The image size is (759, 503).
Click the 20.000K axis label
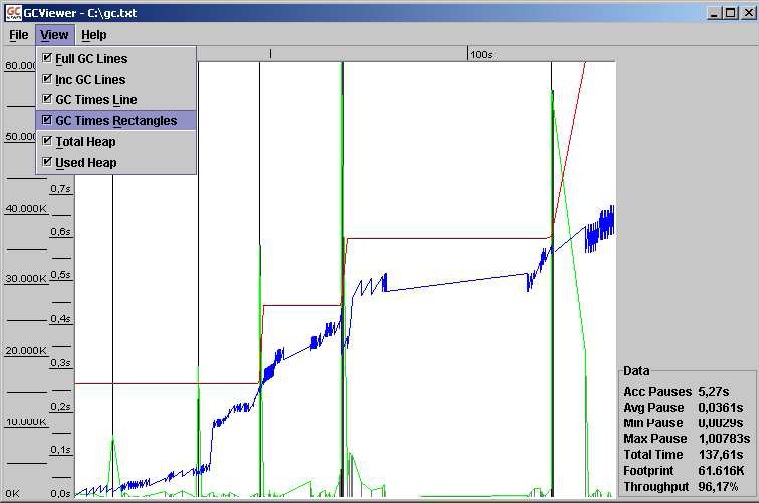coord(26,351)
